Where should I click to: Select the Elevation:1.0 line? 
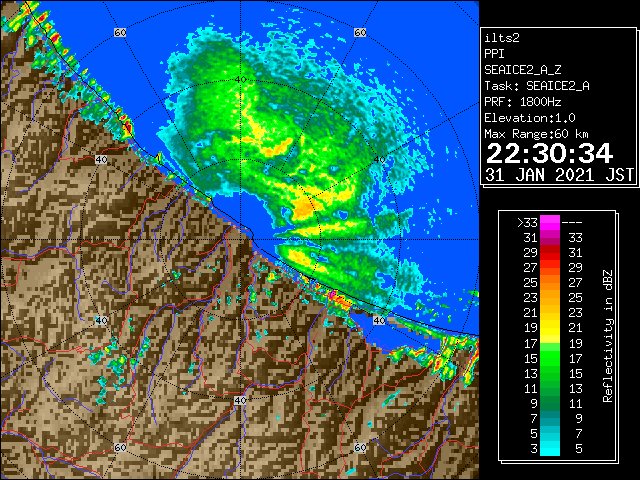(530, 118)
